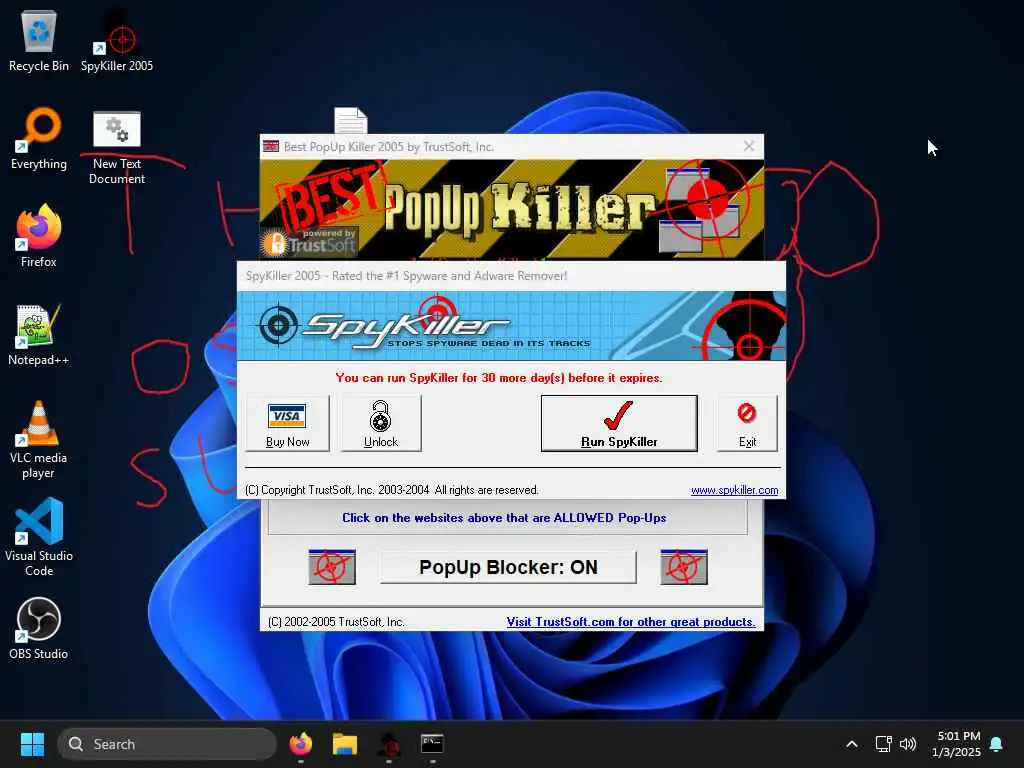The height and width of the screenshot is (768, 1024).
Task: Select the text file icon behind the PopUp Killer window
Action: tap(351, 120)
